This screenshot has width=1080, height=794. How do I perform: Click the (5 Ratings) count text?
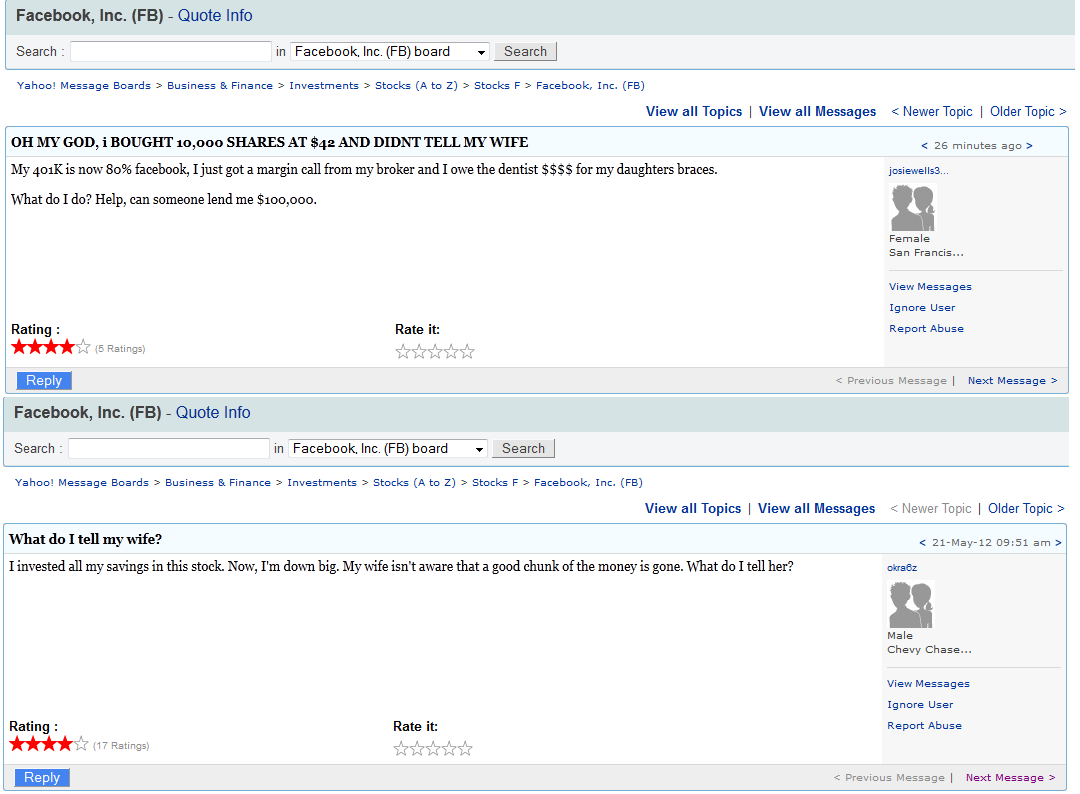[x=120, y=349]
